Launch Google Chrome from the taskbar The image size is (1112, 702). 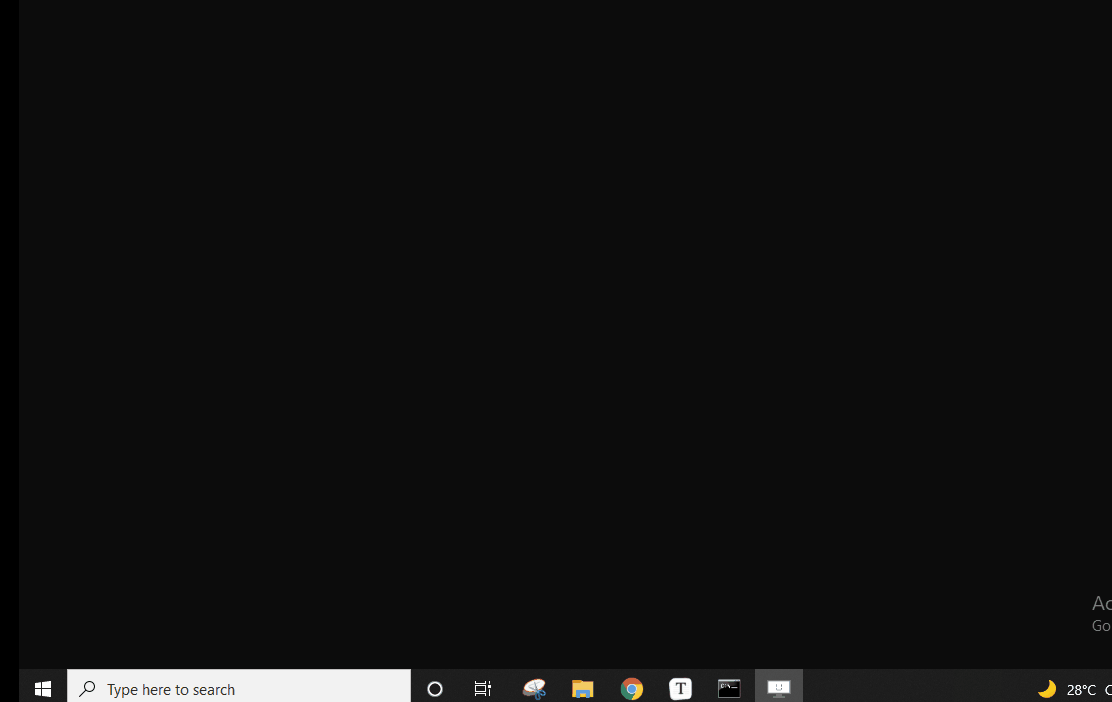click(632, 688)
